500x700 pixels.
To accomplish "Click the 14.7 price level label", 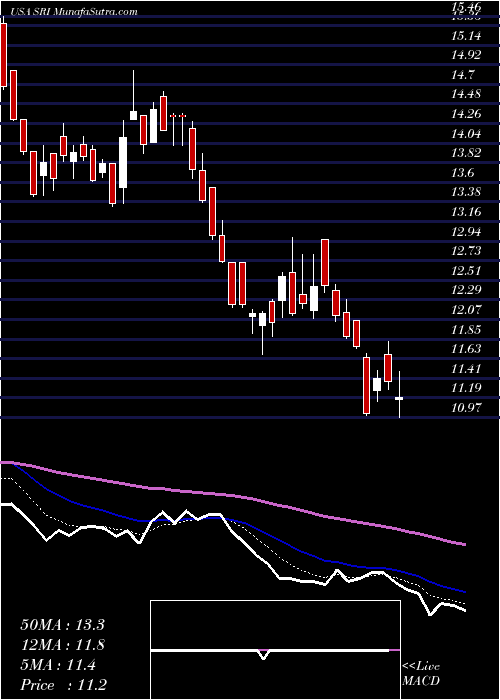I will coord(464,75).
